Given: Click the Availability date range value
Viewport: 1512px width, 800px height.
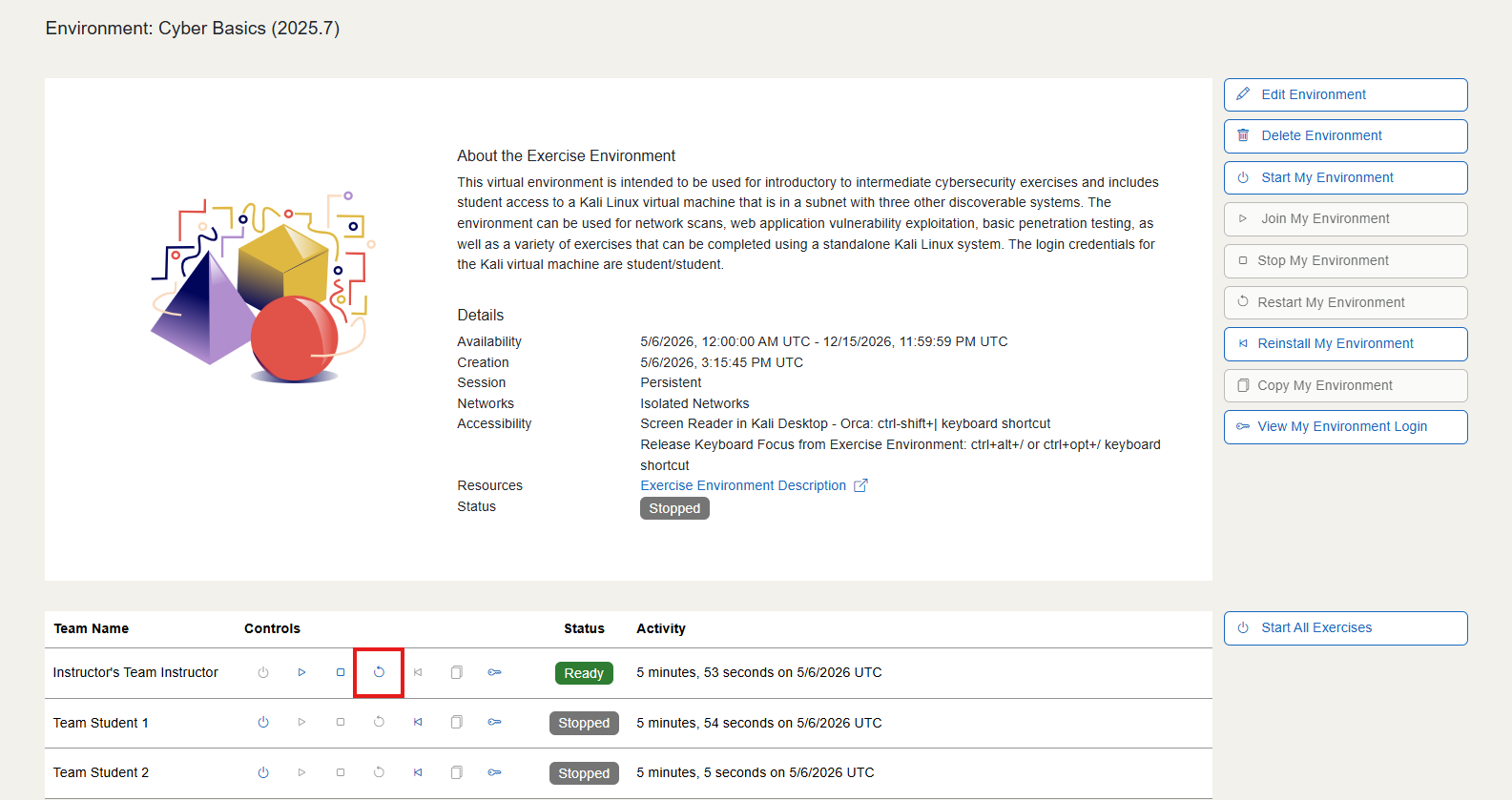Looking at the screenshot, I should coord(824,341).
